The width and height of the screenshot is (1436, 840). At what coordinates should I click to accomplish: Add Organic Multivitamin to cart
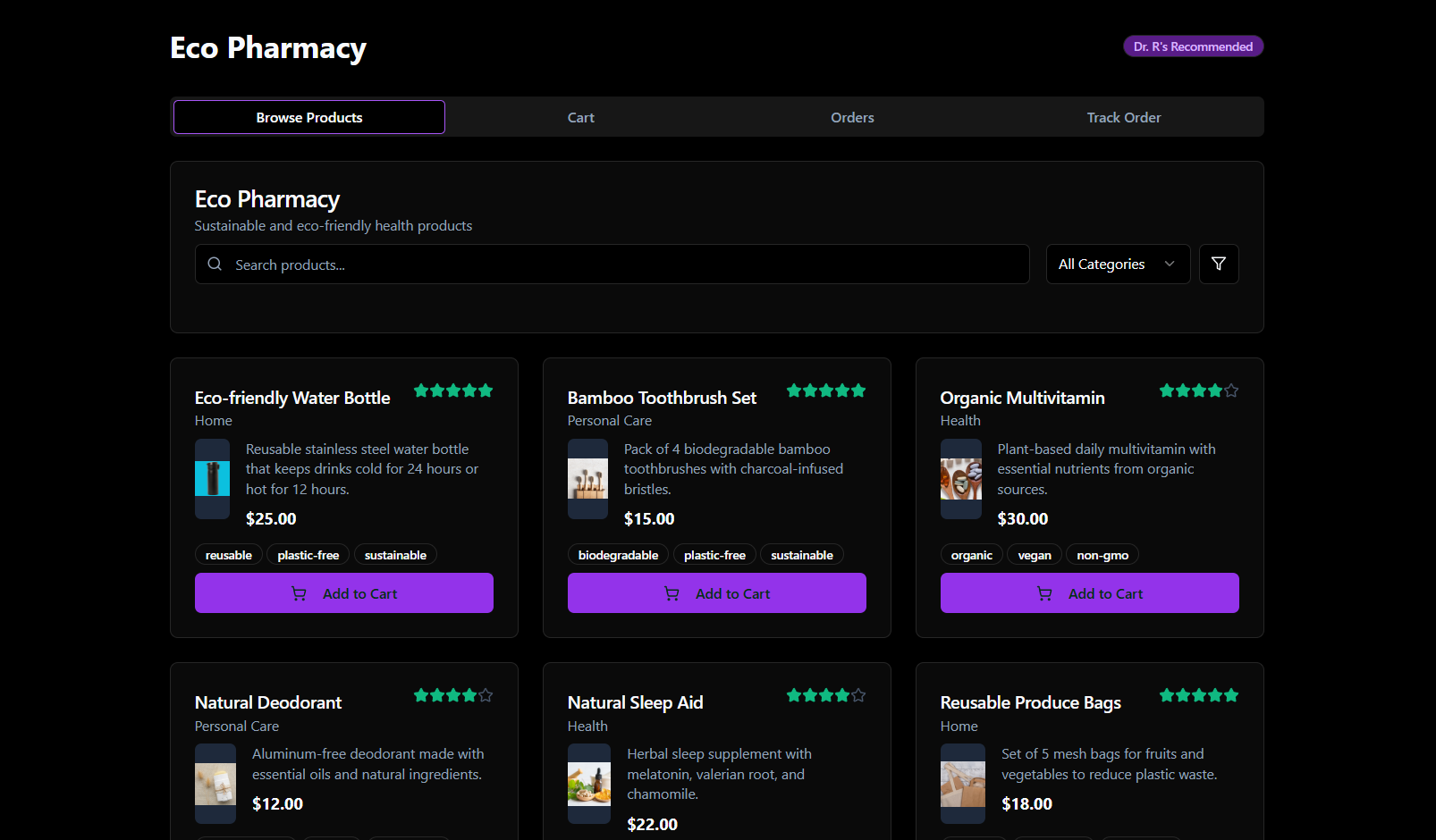(x=1090, y=593)
